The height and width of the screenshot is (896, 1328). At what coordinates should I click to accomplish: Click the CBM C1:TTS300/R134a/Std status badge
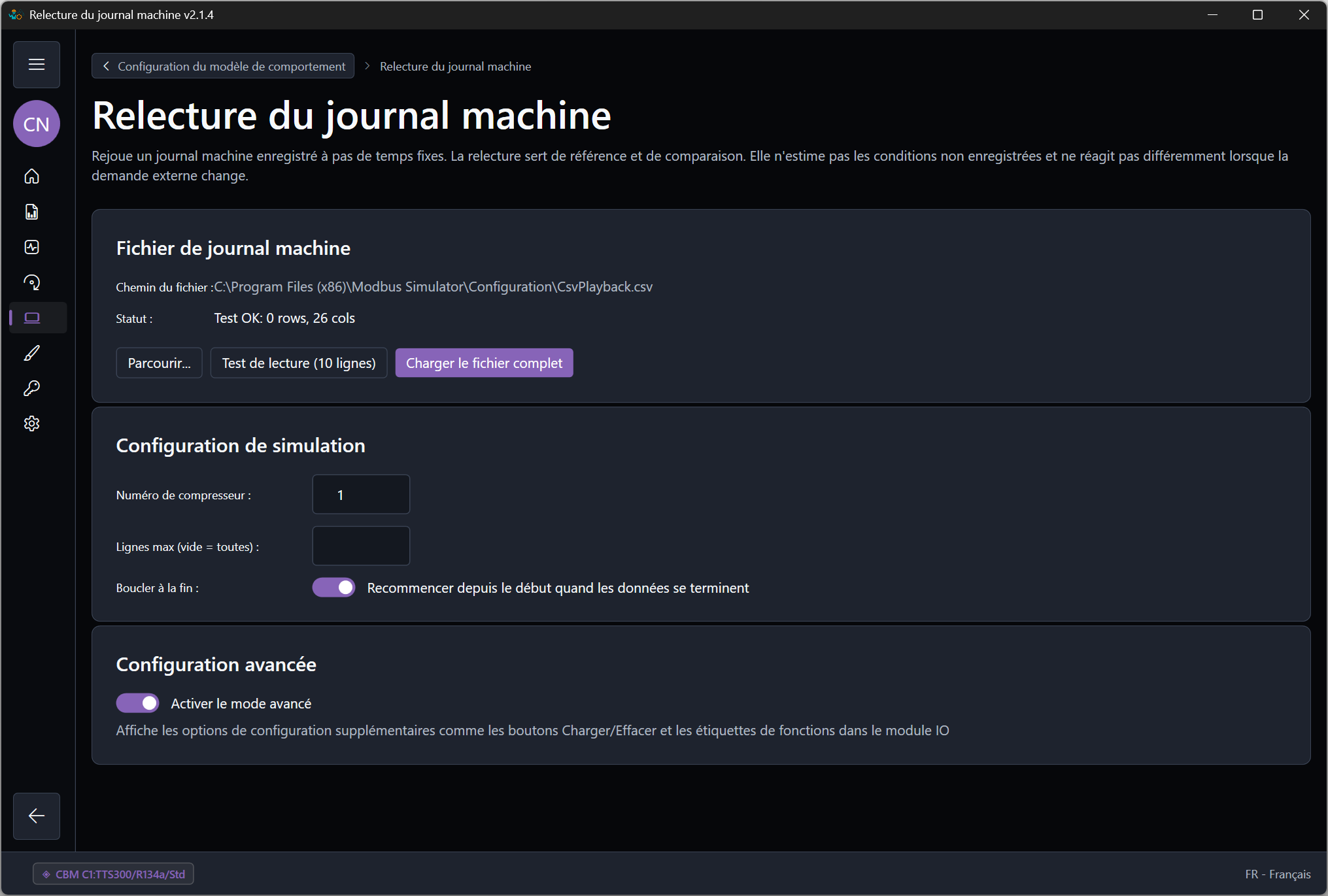coord(114,874)
